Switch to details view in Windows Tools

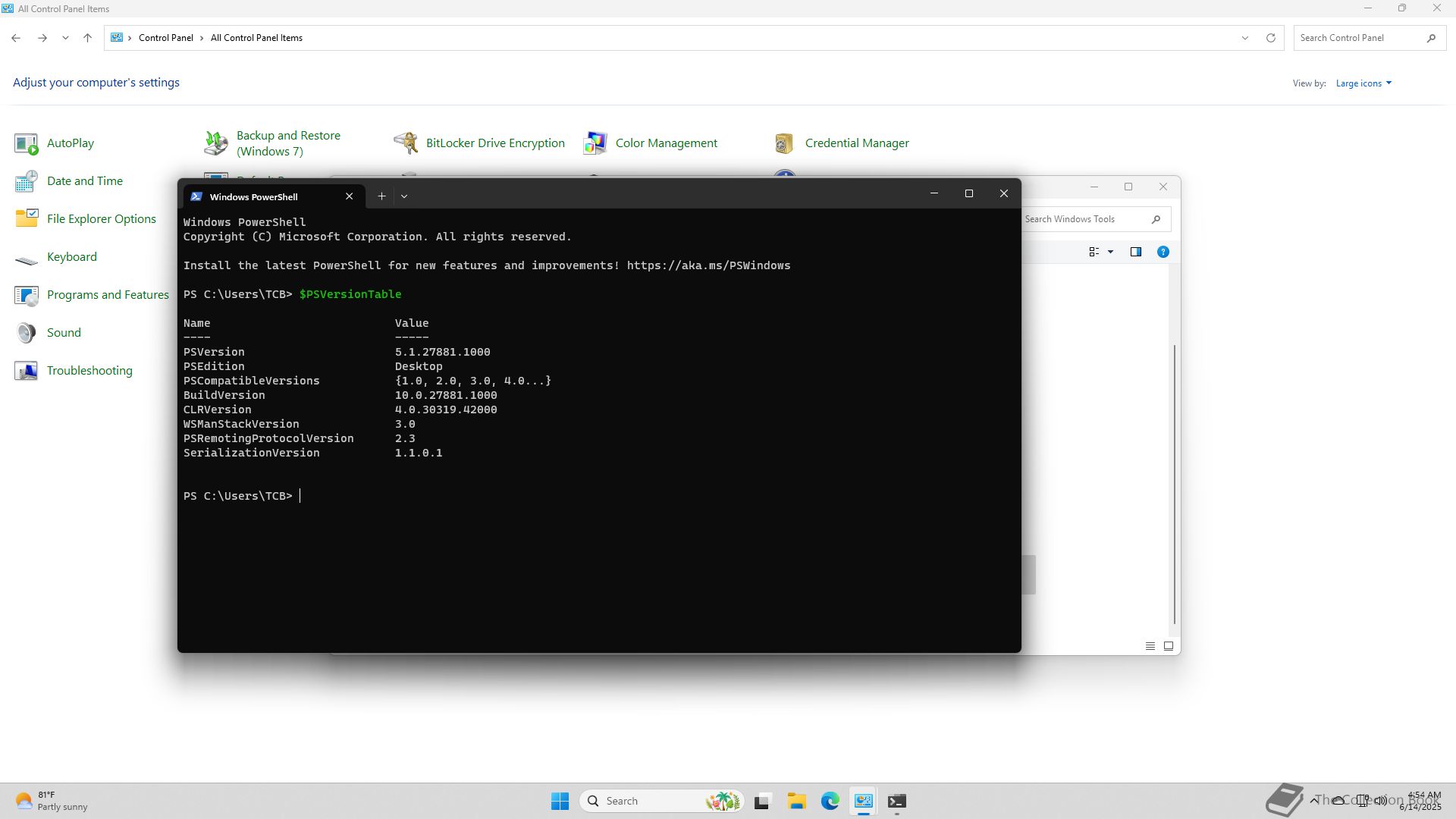1150,646
